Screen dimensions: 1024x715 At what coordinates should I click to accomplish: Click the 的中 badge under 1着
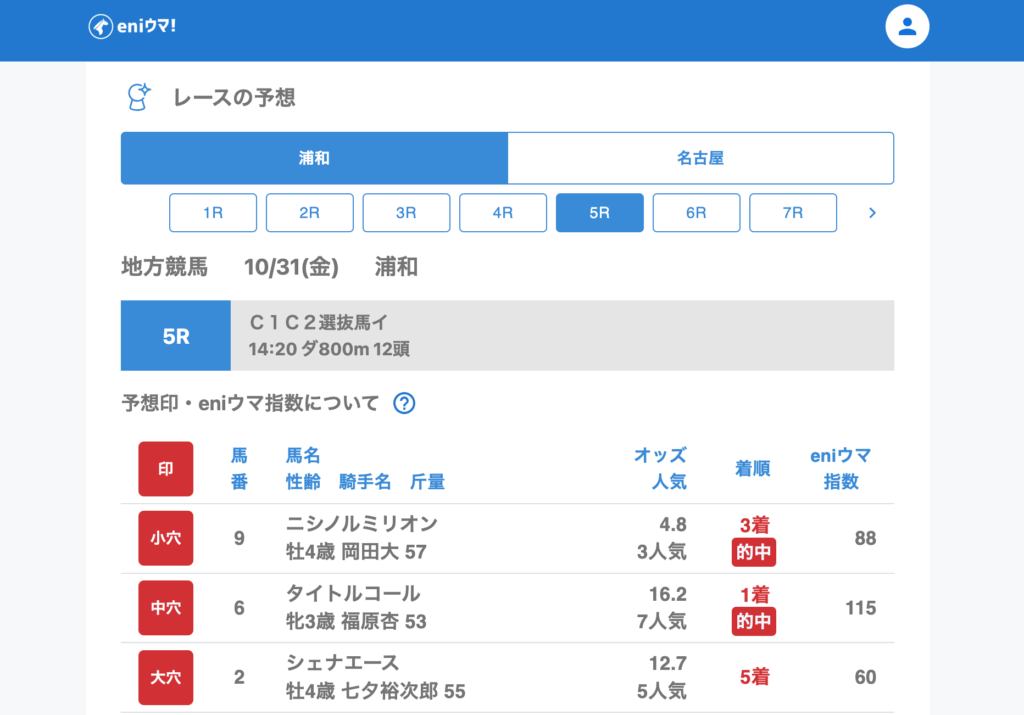click(753, 622)
